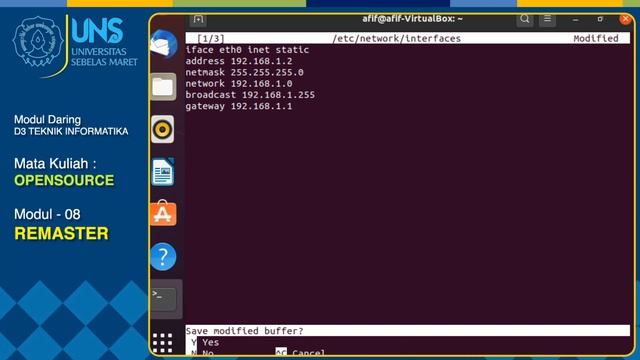
Task: Close the terminal window
Action: pyautogui.click(x=625, y=19)
